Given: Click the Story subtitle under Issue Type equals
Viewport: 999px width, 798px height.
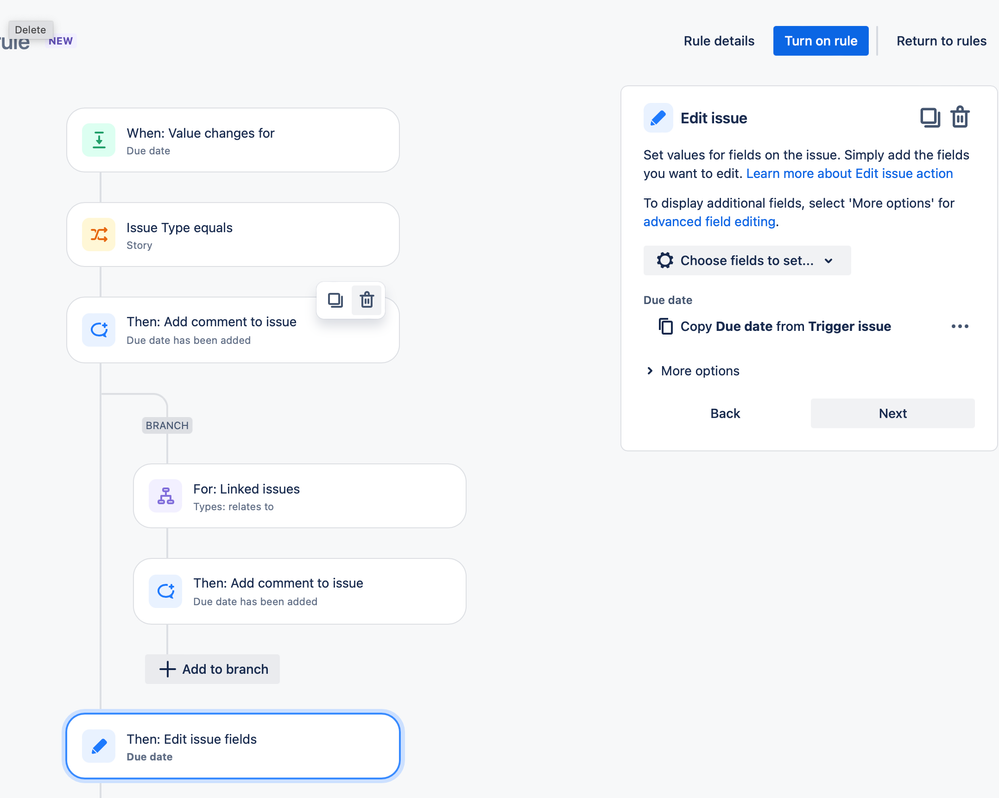Looking at the screenshot, I should (x=139, y=245).
